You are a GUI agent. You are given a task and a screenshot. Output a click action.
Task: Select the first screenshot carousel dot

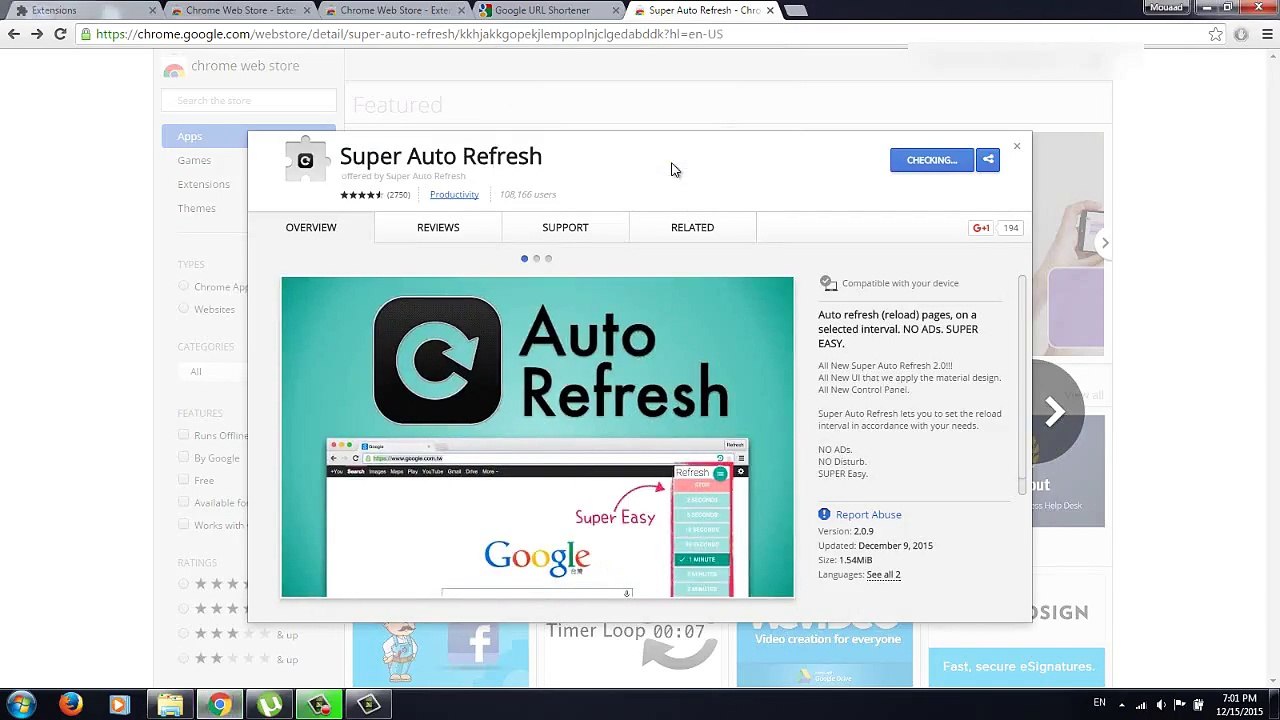tap(524, 259)
